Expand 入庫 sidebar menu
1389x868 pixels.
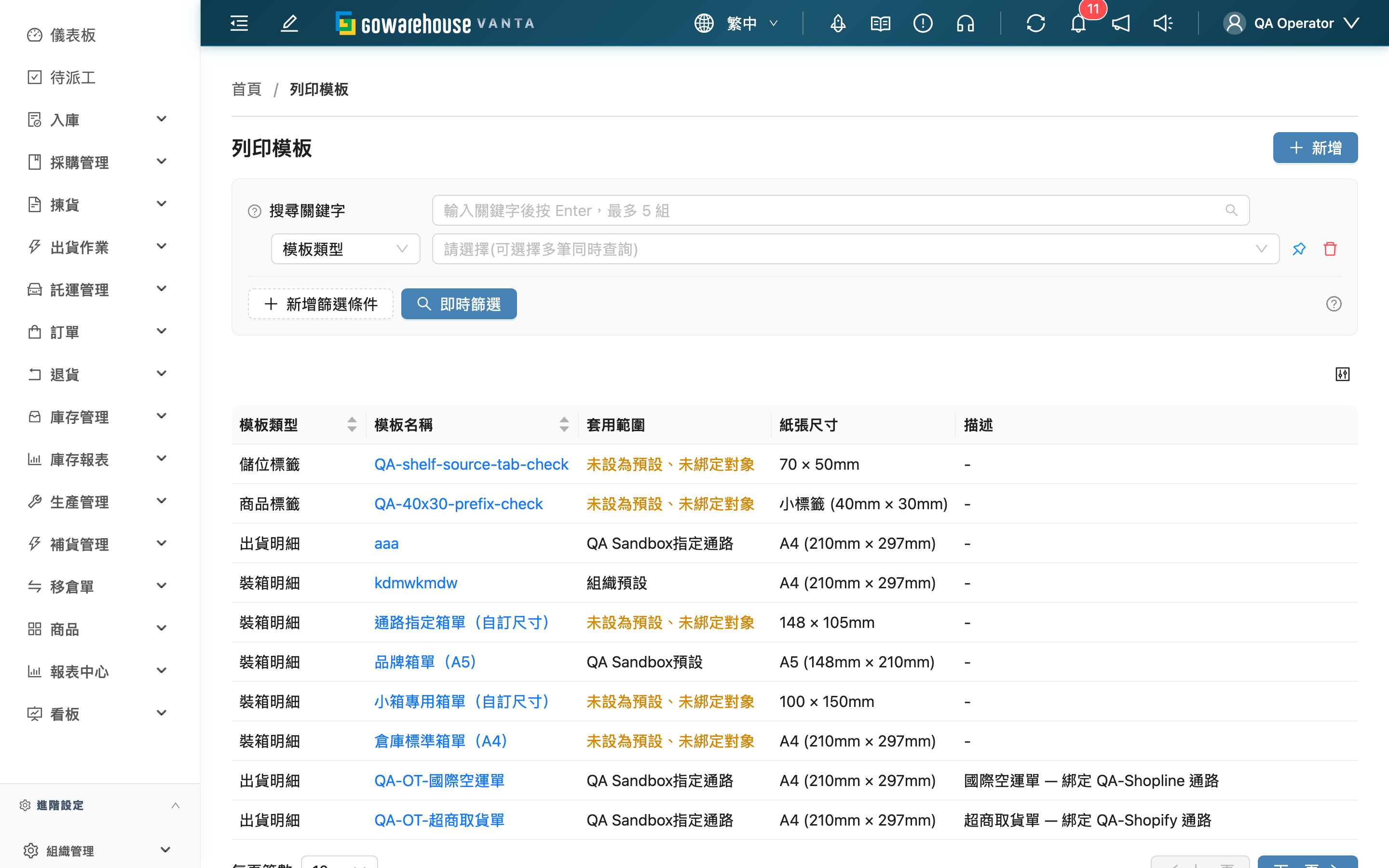pyautogui.click(x=97, y=120)
